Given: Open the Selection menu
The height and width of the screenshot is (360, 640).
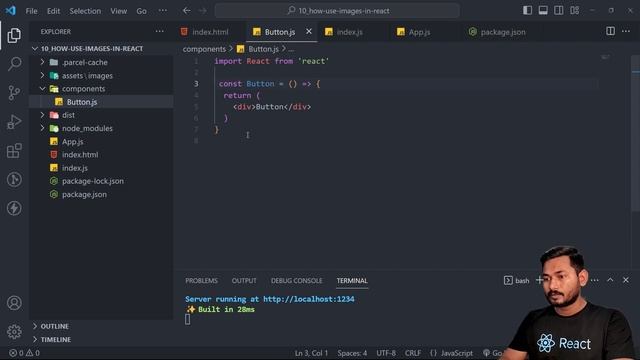Looking at the screenshot, I should [x=85, y=11].
